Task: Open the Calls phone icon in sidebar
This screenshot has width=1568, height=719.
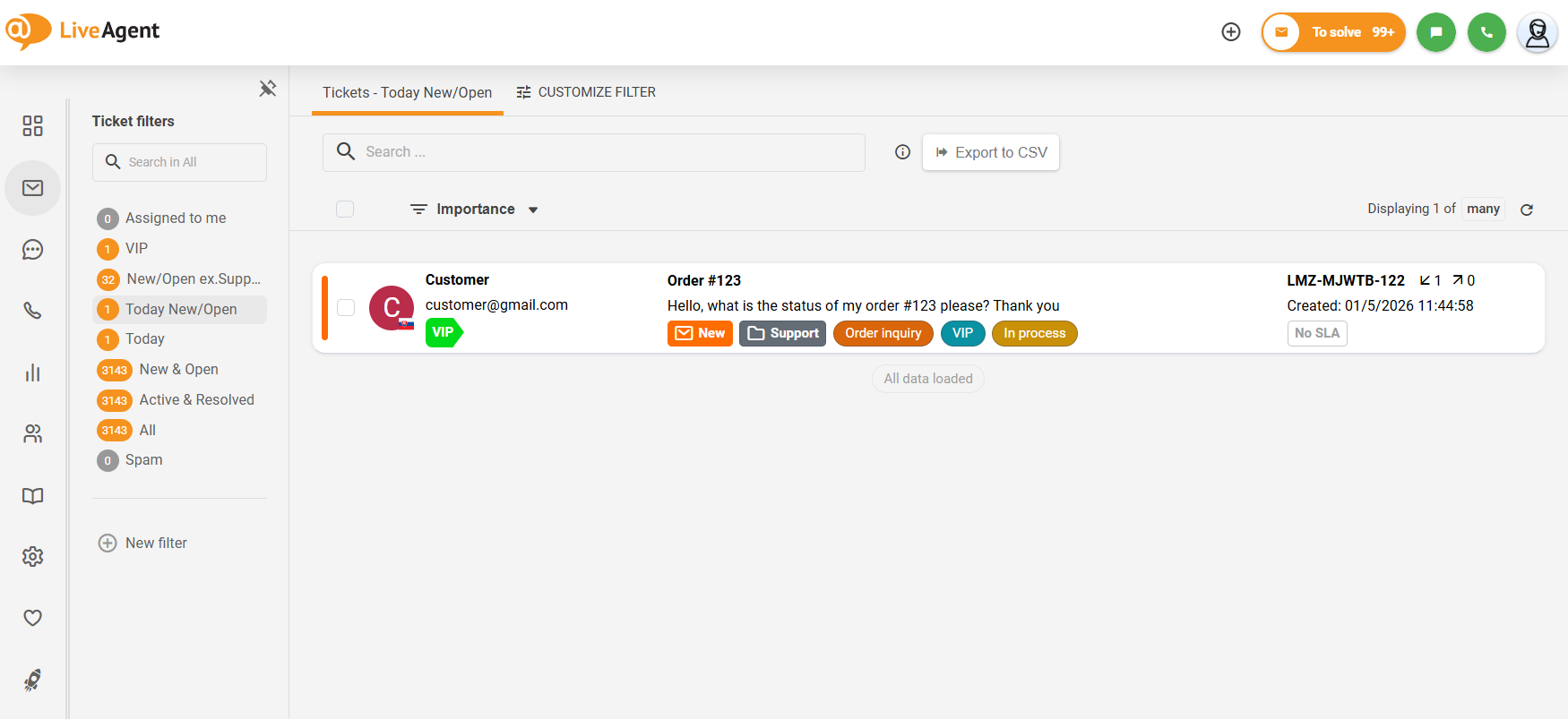Action: click(x=33, y=311)
